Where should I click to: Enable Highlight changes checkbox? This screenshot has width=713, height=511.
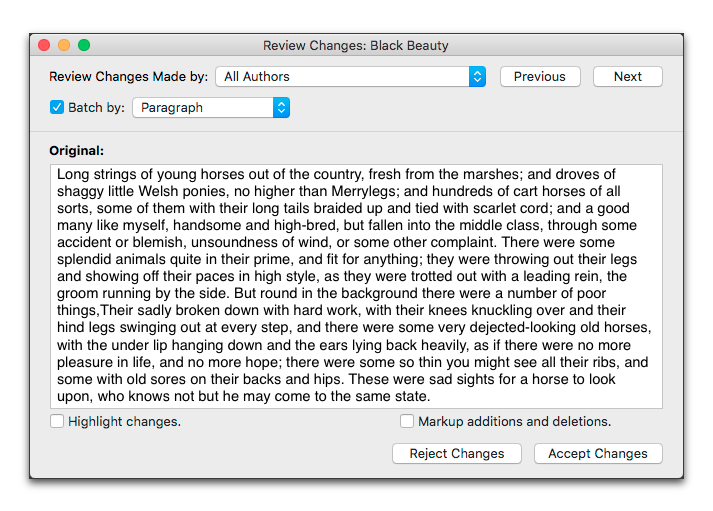pos(57,421)
